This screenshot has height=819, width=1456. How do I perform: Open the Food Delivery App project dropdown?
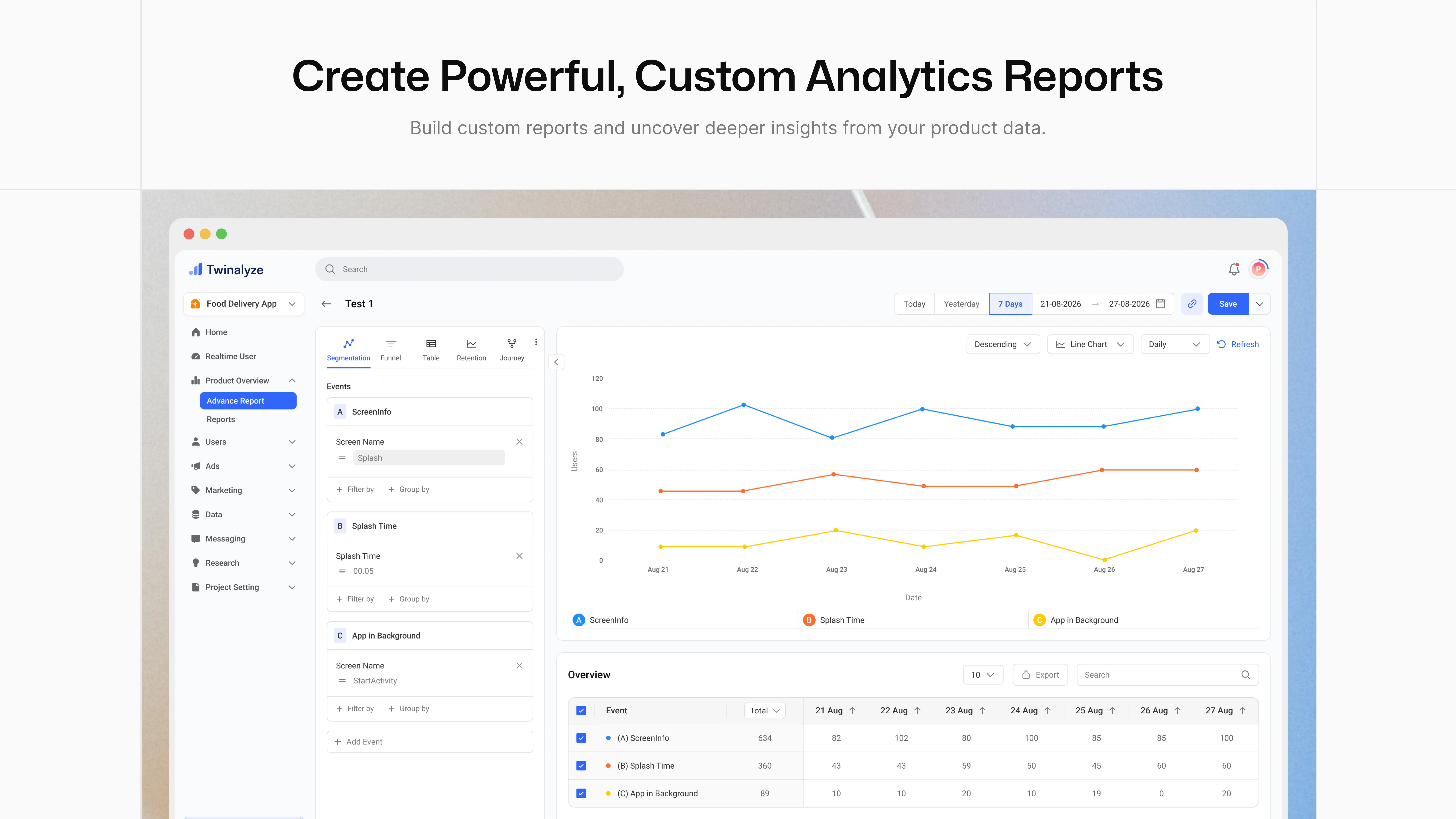coord(244,304)
